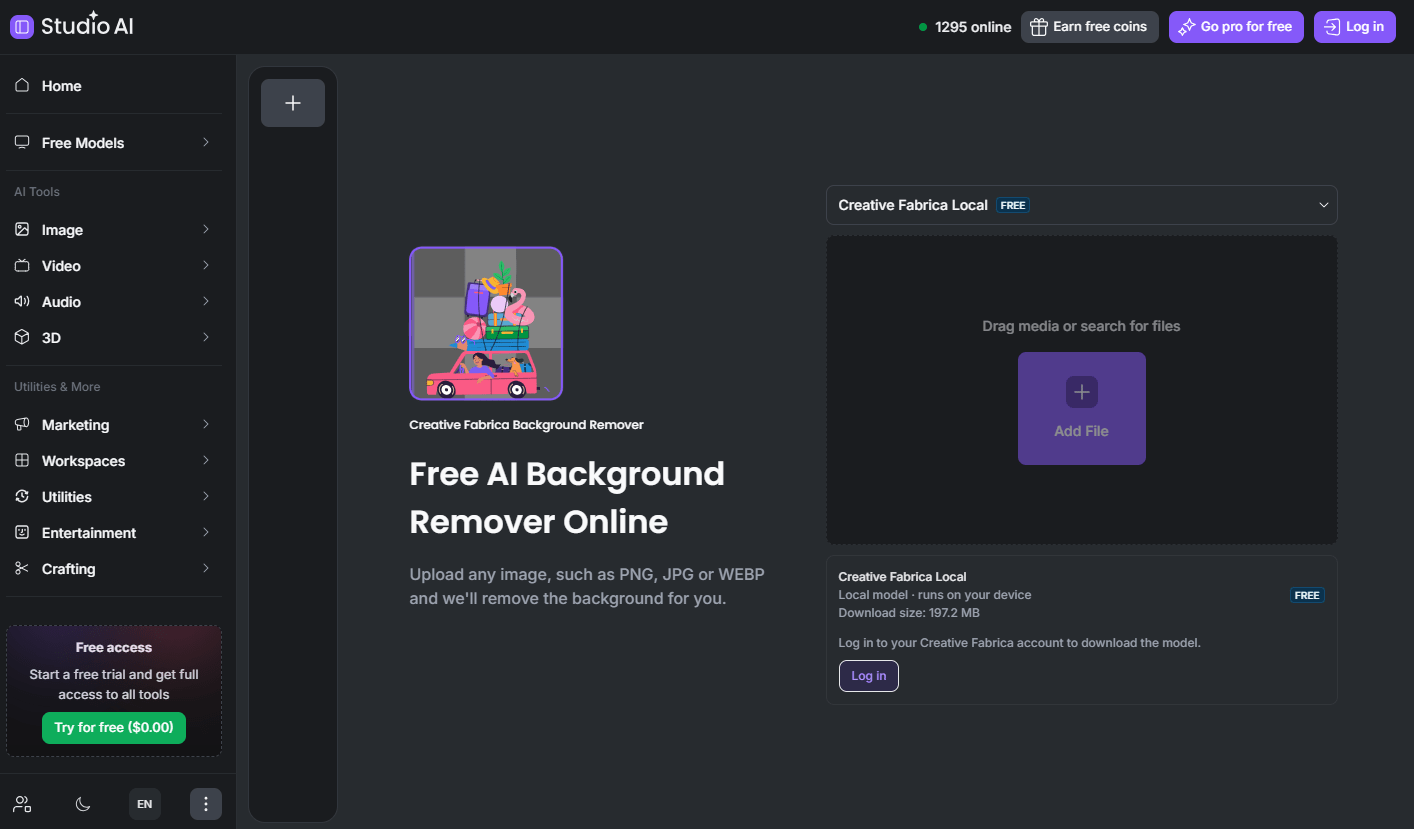Open the Creative Fabrica Local model dropdown
Image resolution: width=1414 pixels, height=829 pixels.
tap(1081, 205)
